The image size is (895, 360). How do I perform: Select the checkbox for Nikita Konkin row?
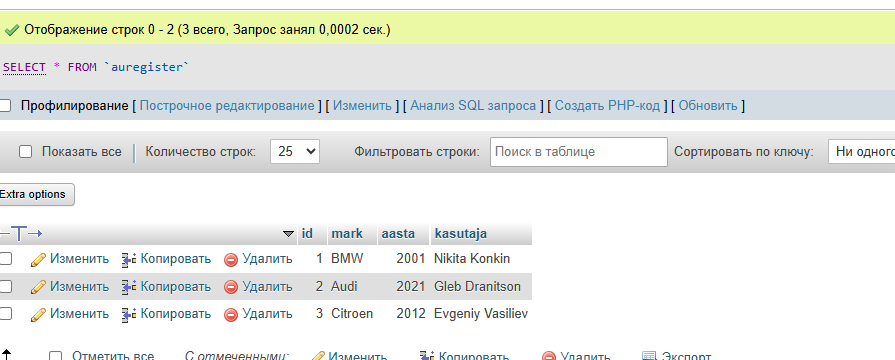(x=5, y=259)
